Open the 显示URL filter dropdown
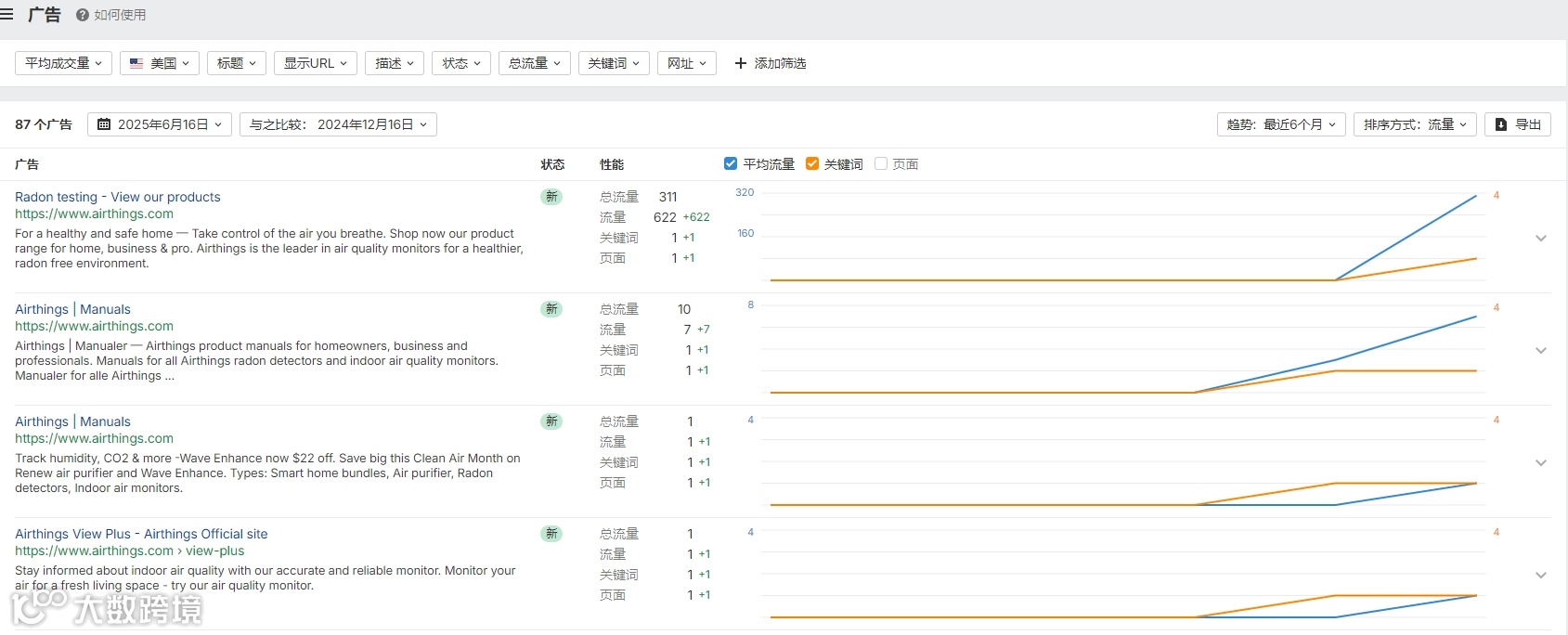Viewport: 1568px width, 635px height. pyautogui.click(x=316, y=63)
